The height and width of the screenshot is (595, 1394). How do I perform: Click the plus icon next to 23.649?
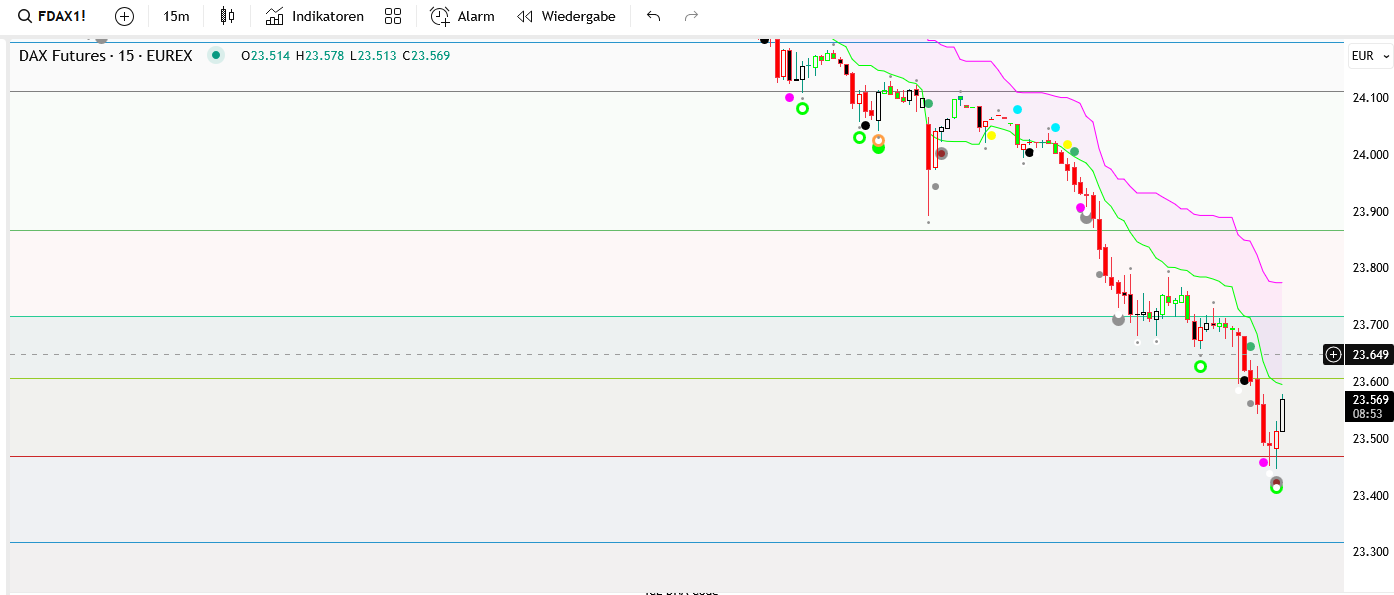click(1333, 354)
